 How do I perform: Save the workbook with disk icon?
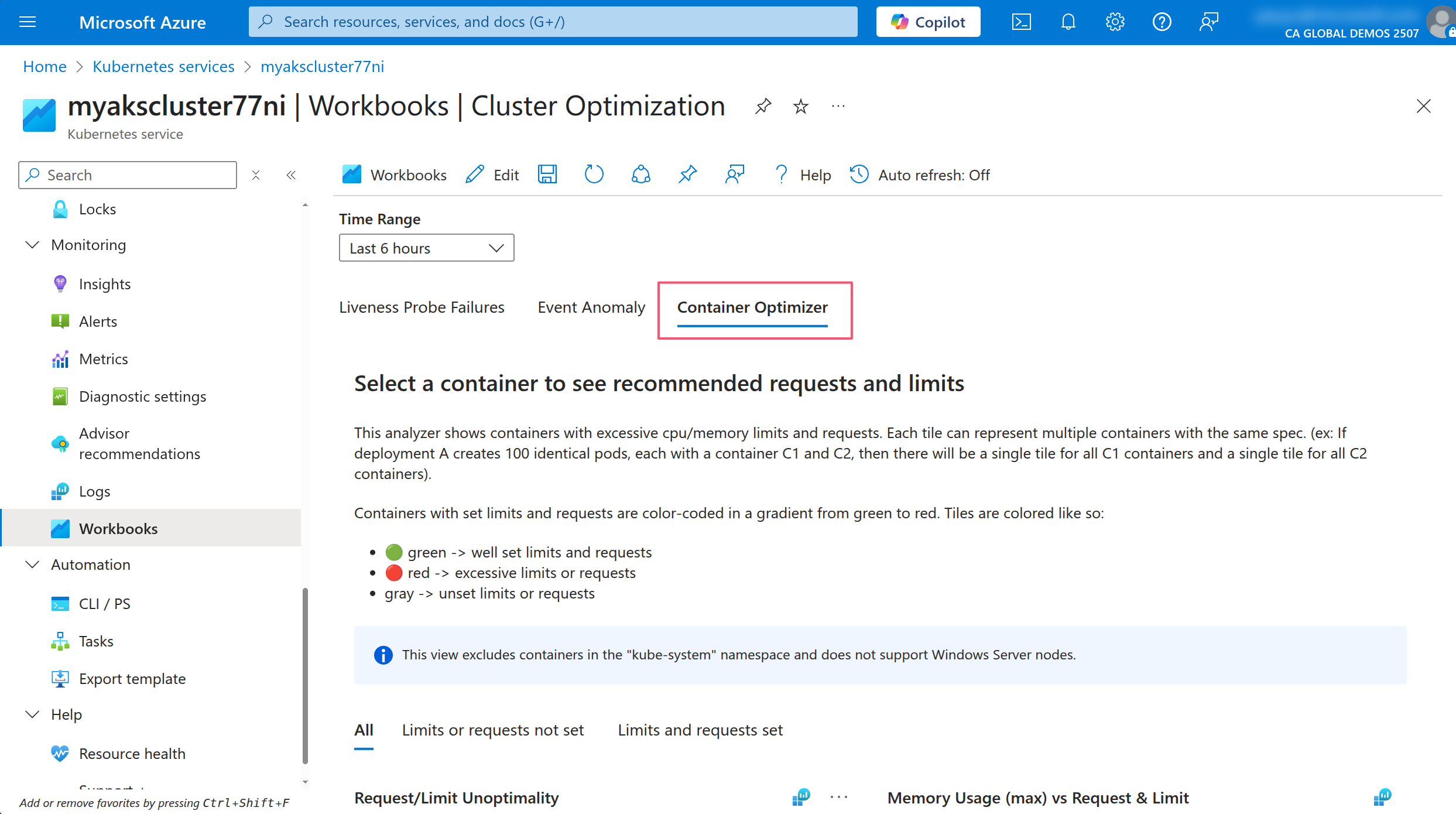pyautogui.click(x=547, y=175)
